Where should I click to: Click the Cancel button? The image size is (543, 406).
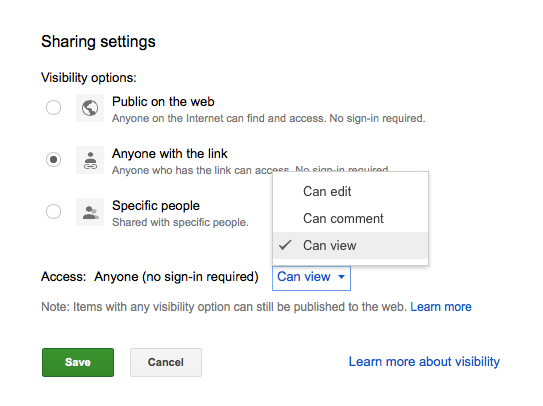click(166, 362)
